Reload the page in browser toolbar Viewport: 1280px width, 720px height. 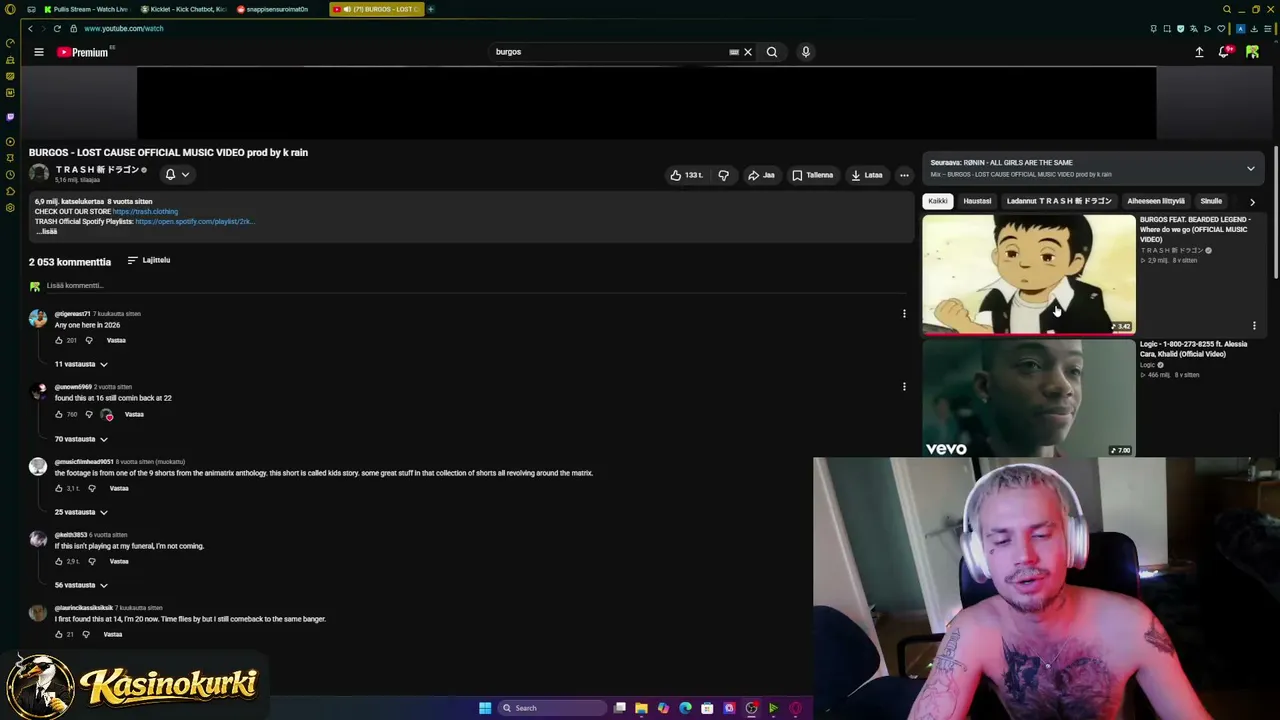pos(57,28)
